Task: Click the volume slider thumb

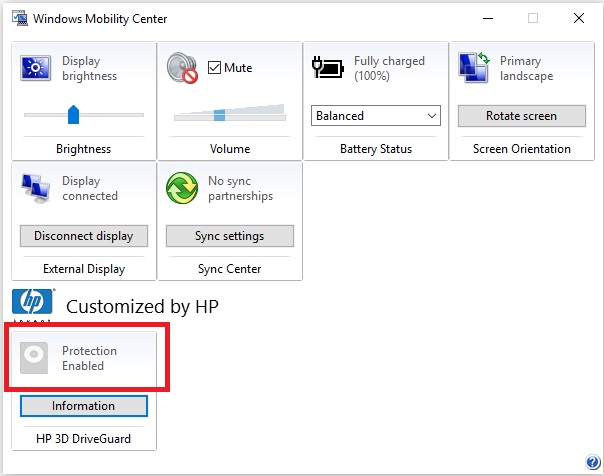Action: (219, 115)
